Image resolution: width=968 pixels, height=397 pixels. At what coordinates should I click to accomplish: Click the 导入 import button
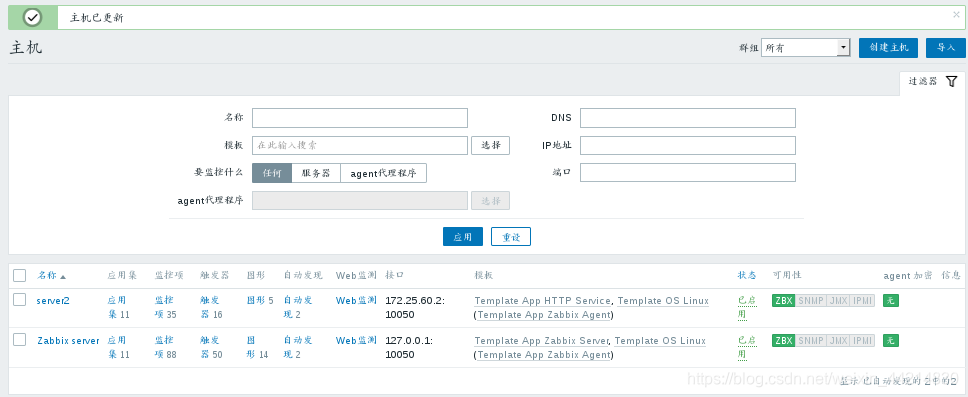946,48
